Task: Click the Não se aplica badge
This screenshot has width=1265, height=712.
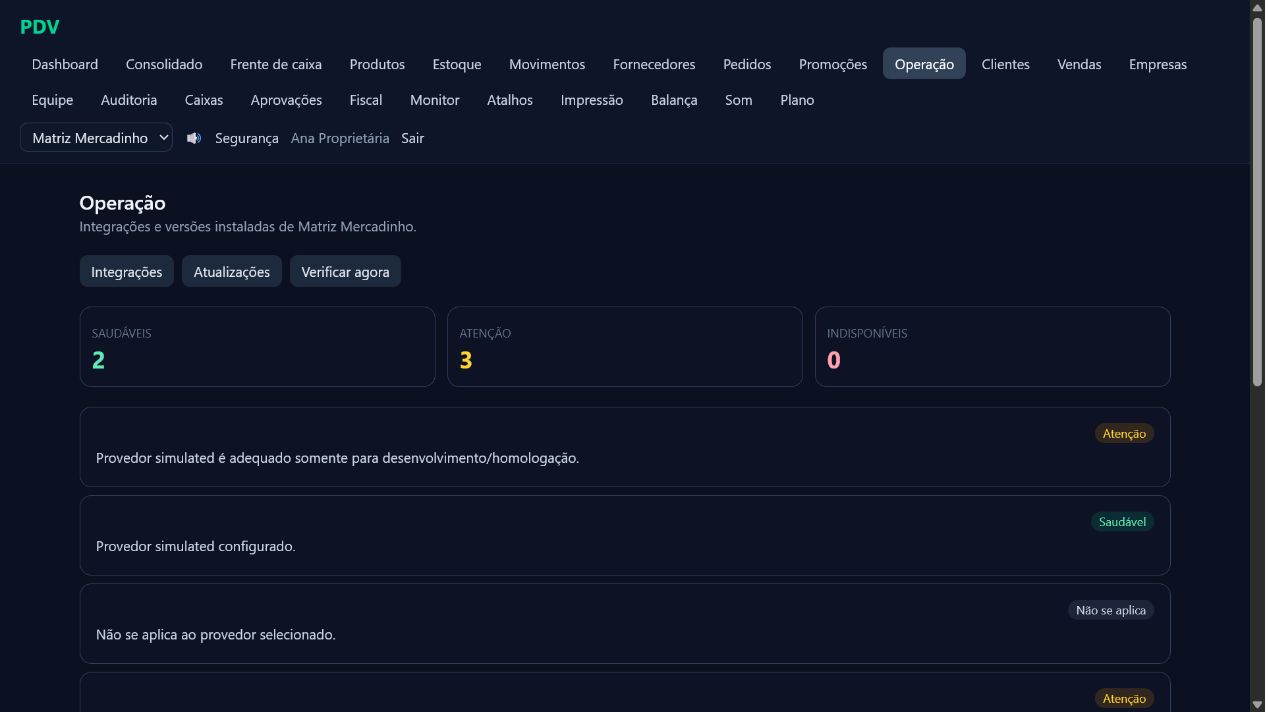Action: click(x=1111, y=610)
